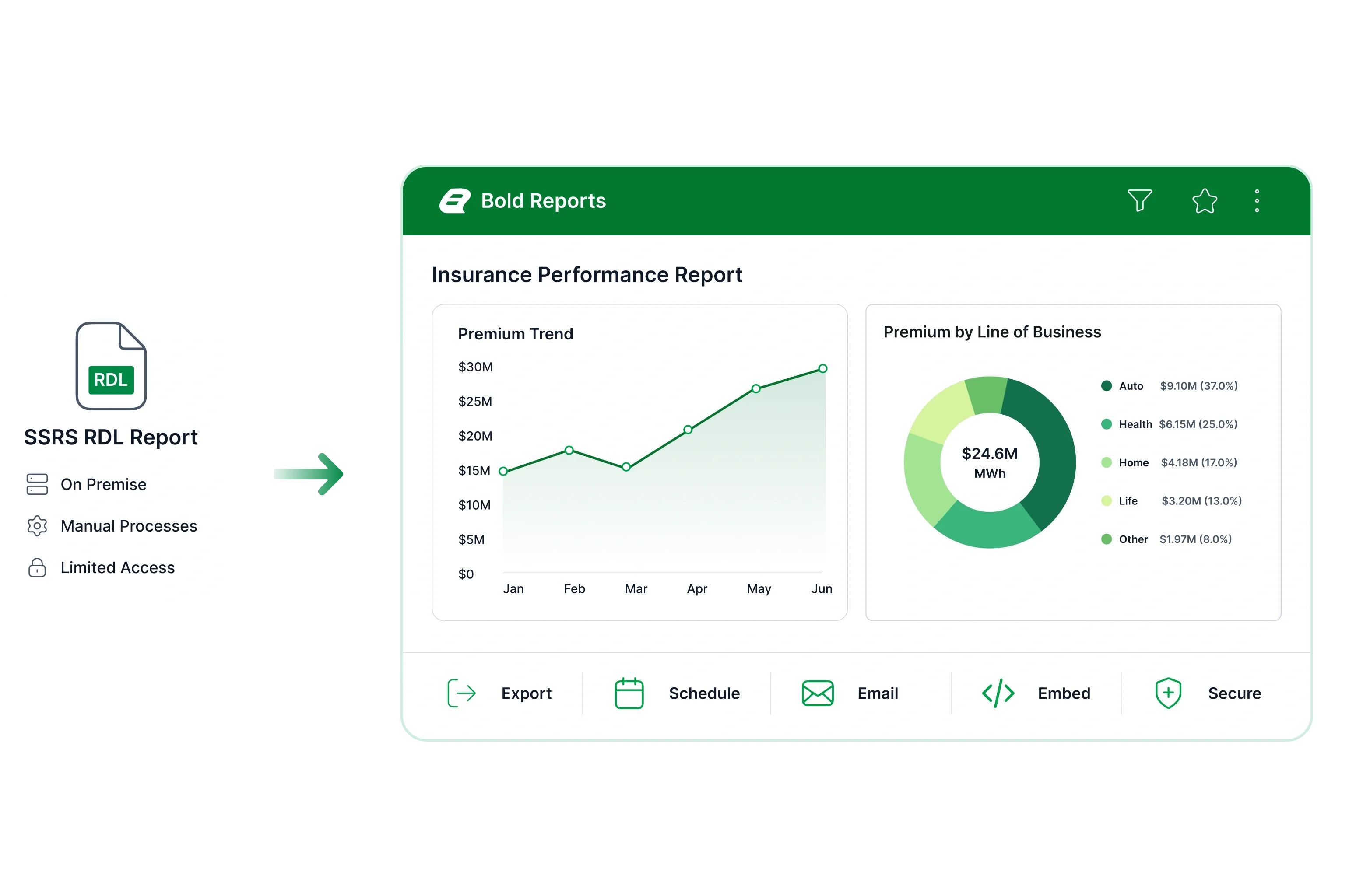Click the Mar data point on trend line
Viewport: 1356px width, 896px height.
pos(626,467)
